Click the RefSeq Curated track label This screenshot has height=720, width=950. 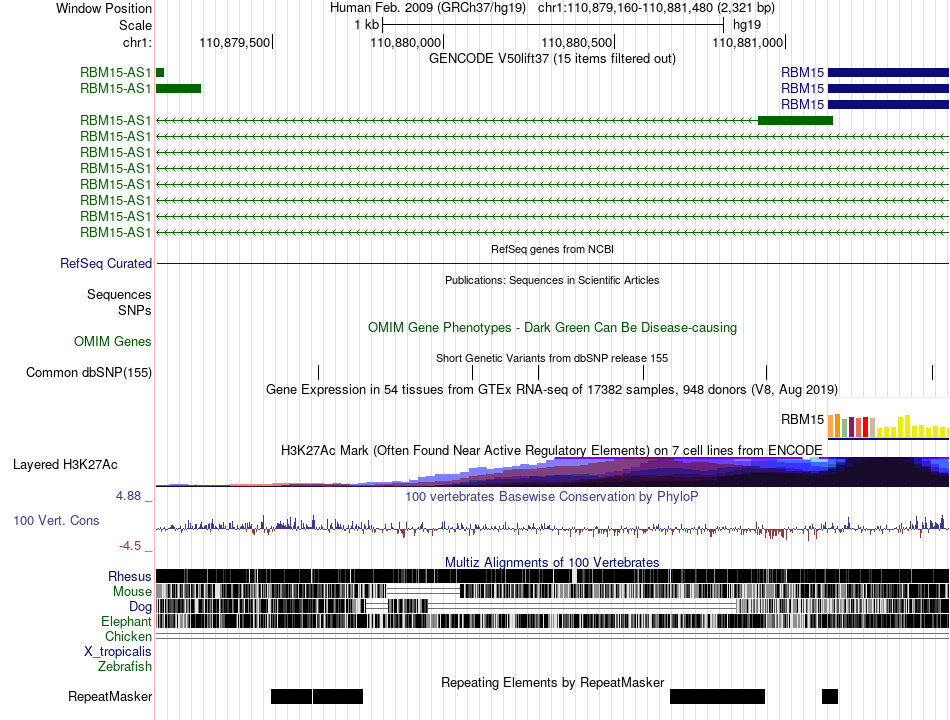106,264
